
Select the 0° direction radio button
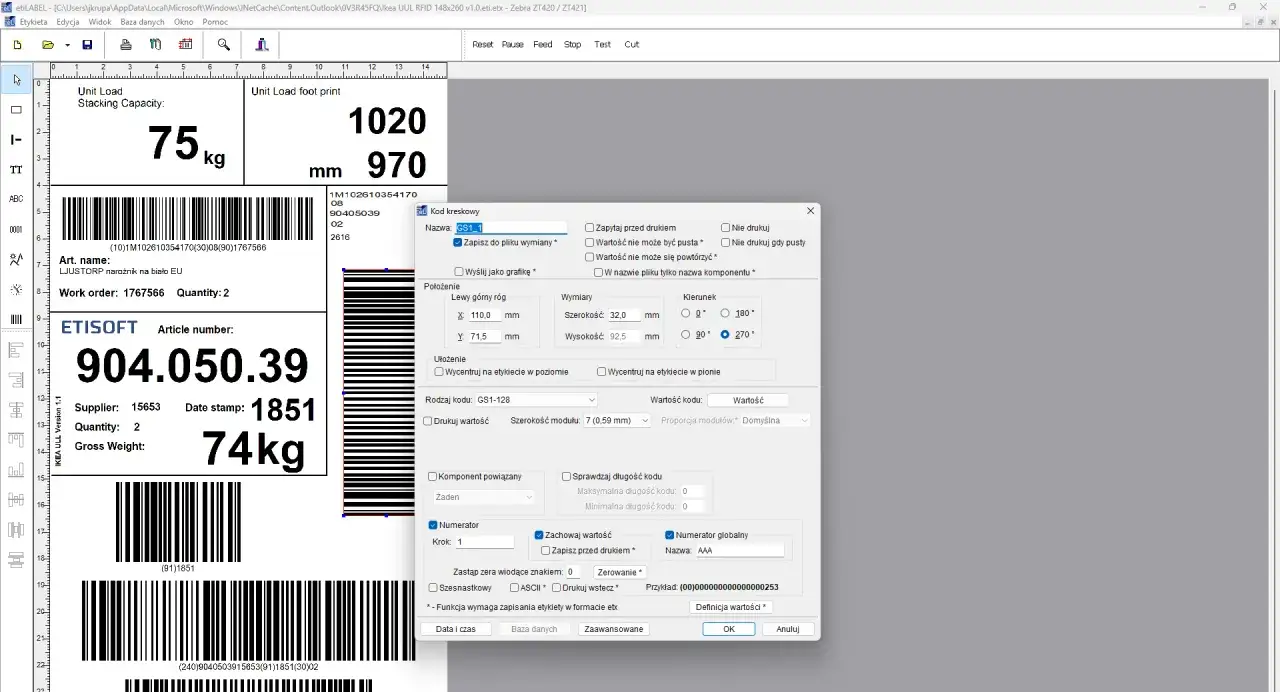pyautogui.click(x=686, y=313)
